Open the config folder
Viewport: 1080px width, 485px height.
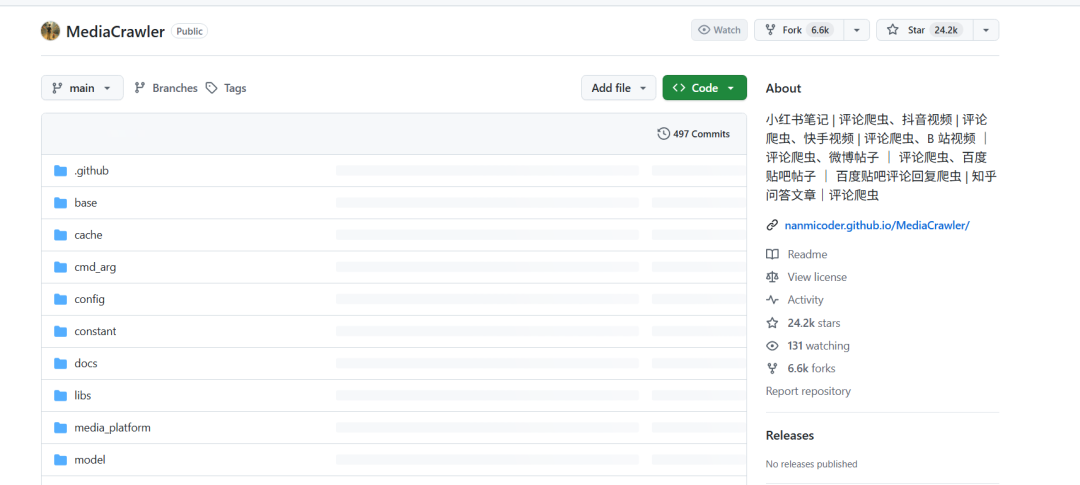[90, 299]
